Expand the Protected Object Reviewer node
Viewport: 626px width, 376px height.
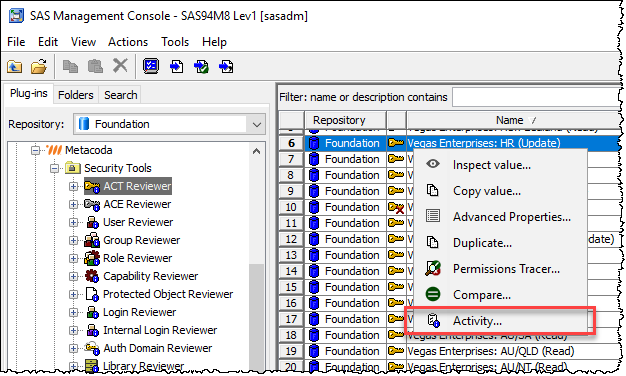pos(73,294)
